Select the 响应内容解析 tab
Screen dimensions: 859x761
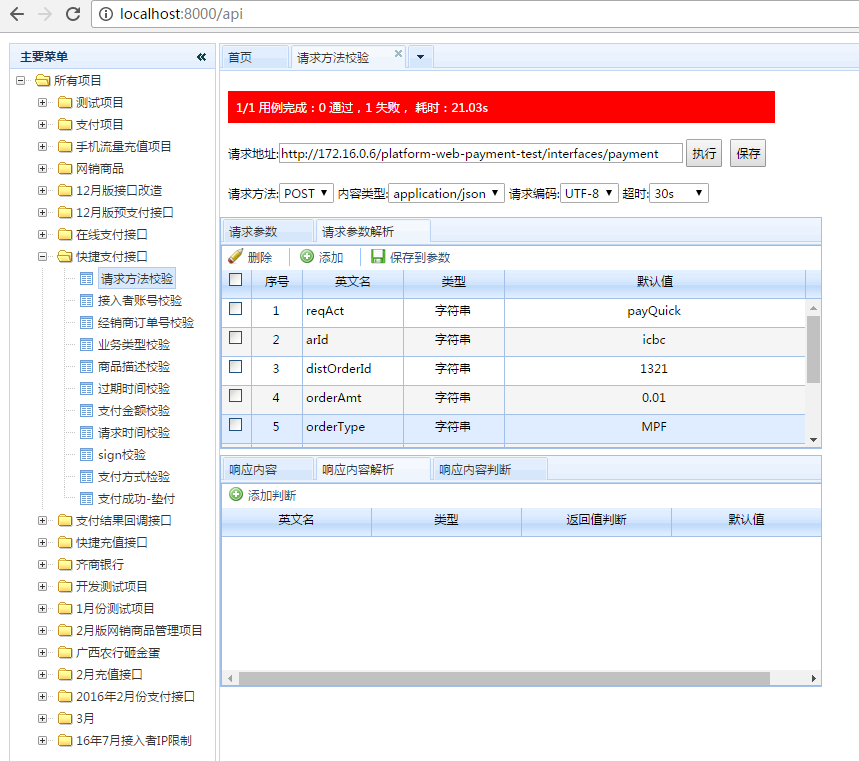pyautogui.click(x=373, y=470)
